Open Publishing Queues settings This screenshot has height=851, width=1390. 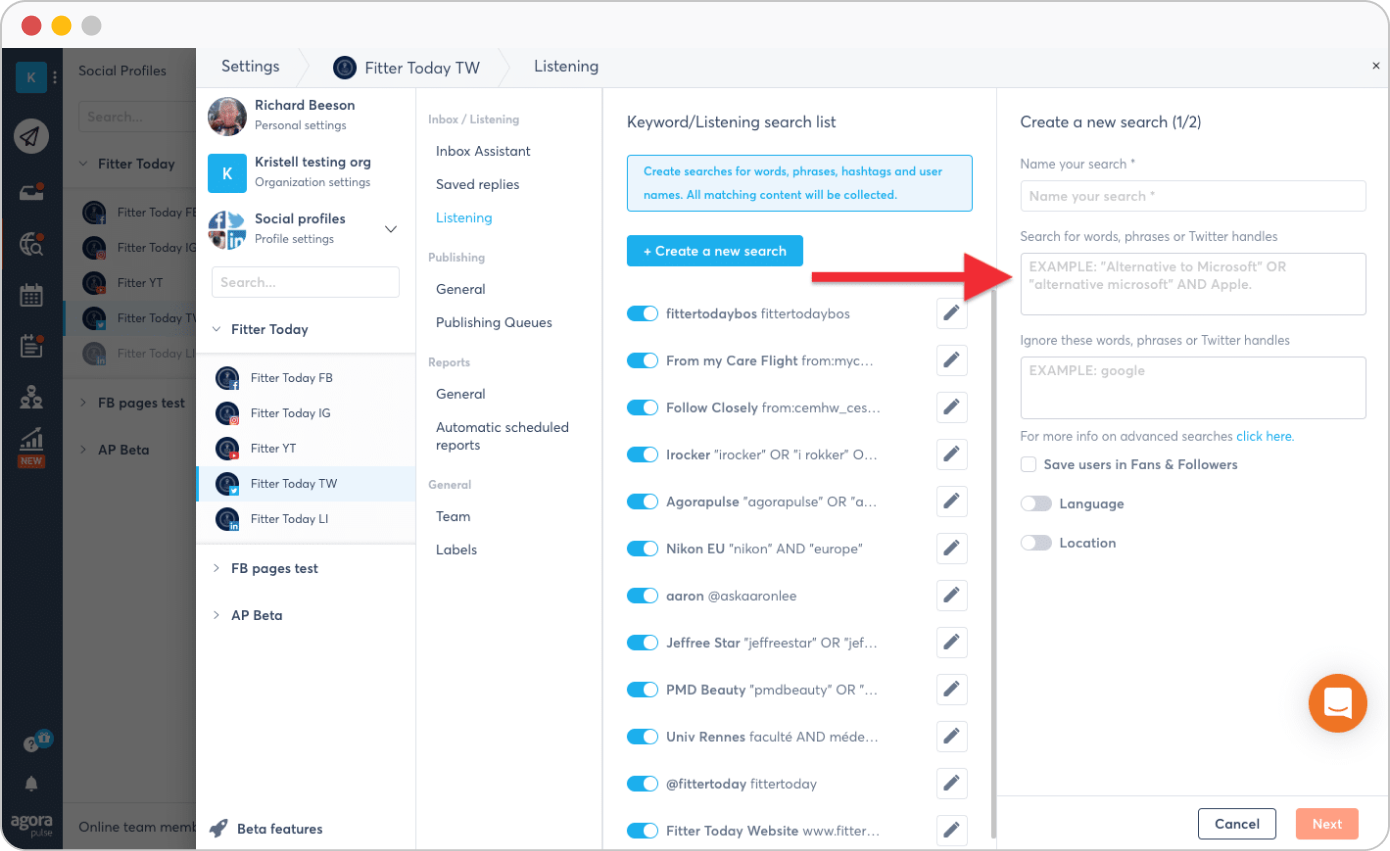pos(494,322)
